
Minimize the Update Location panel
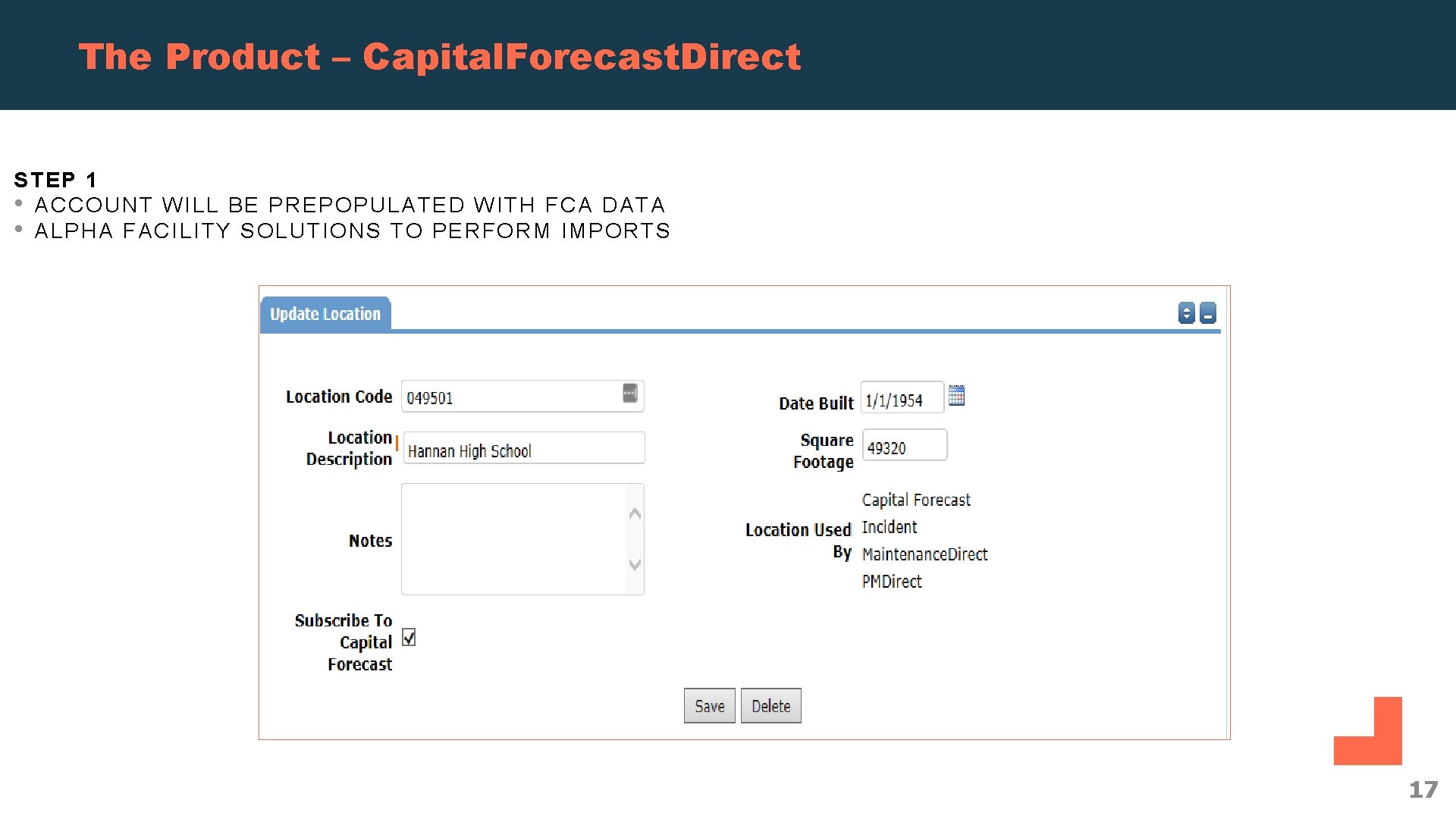click(1208, 313)
